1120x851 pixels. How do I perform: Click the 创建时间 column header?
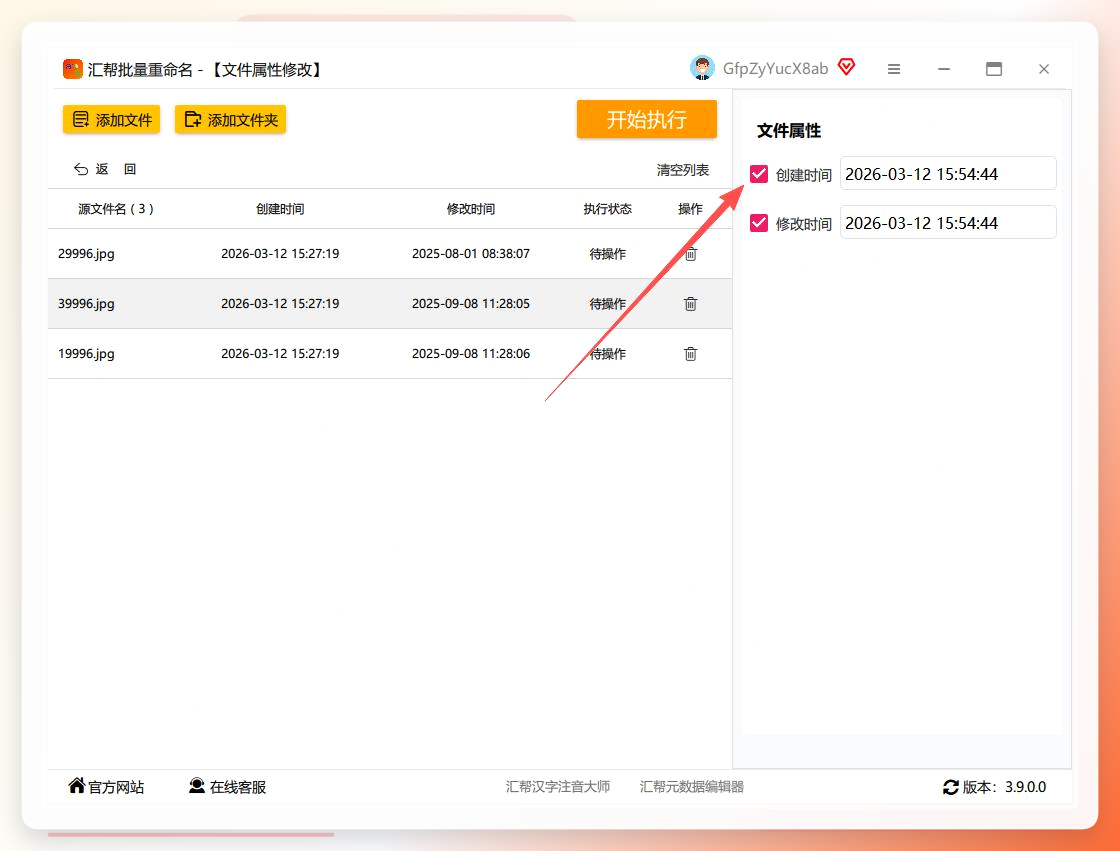coord(280,209)
